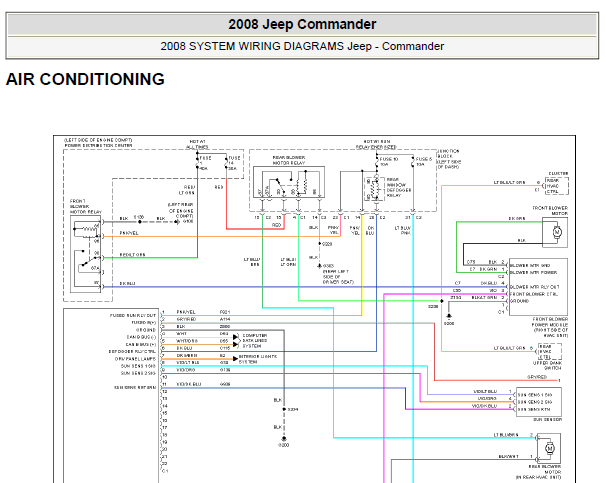The width and height of the screenshot is (606, 483).
Task: Click the 'BLOWER MTR RLY OUT' pin label
Action: 535,287
